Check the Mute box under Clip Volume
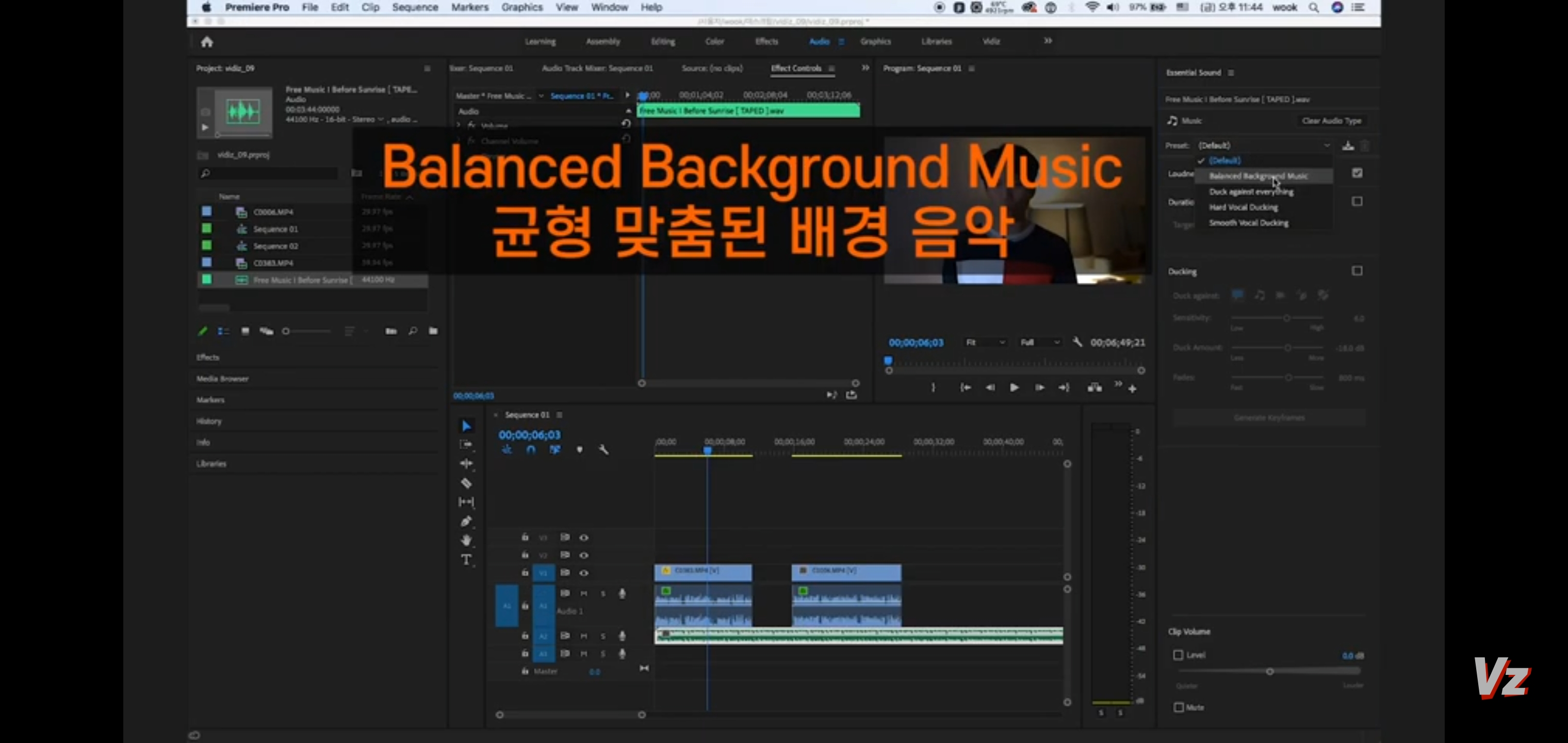The image size is (1568, 743). pos(1179,707)
